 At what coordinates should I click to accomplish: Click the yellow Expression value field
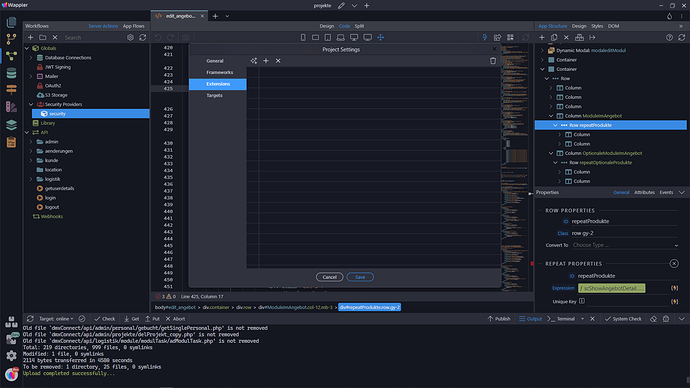point(612,288)
